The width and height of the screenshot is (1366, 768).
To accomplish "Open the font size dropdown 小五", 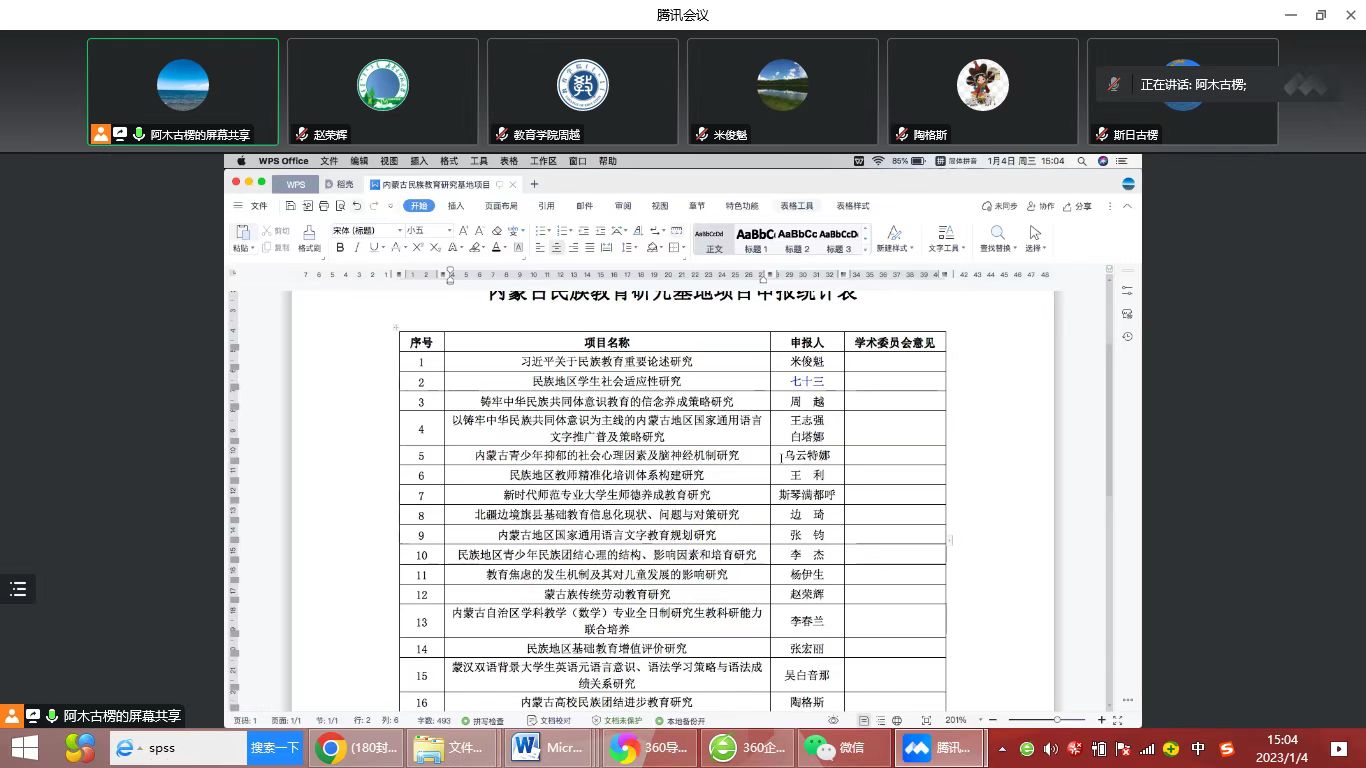I will (x=430, y=231).
